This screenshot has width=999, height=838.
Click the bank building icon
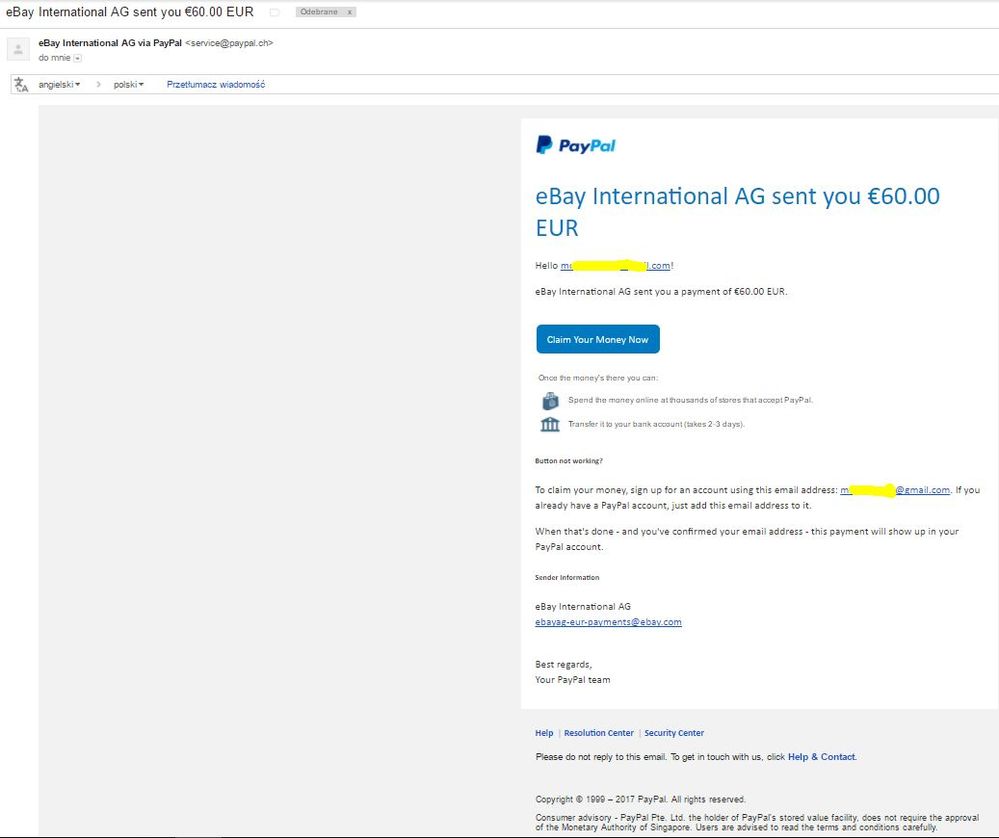point(550,425)
